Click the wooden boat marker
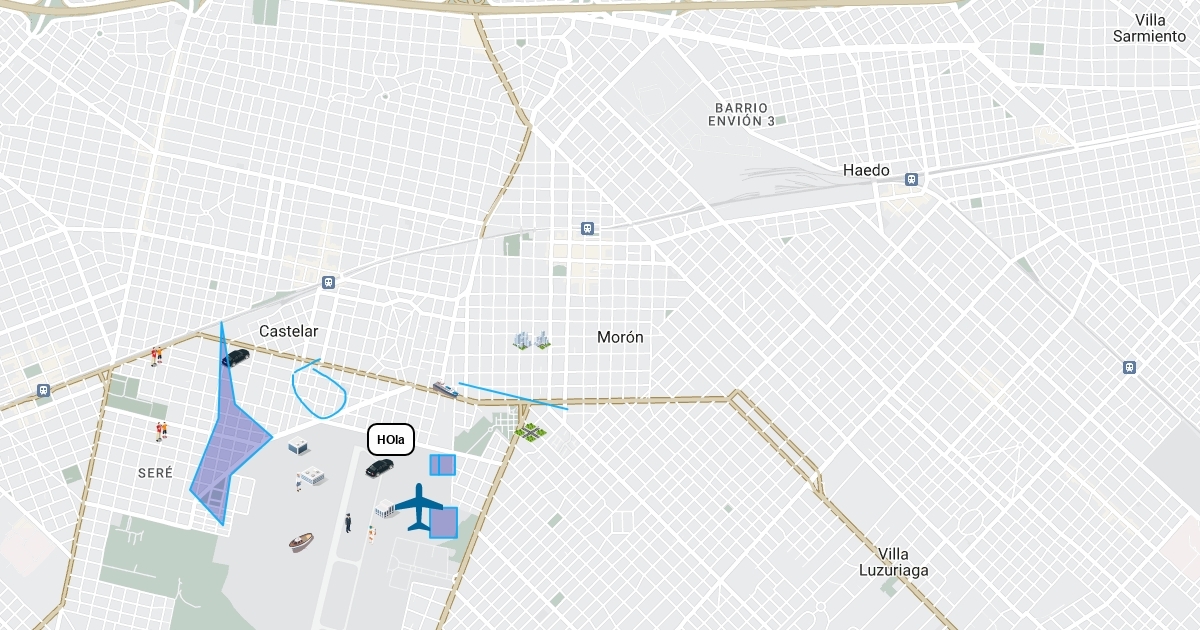 point(302,542)
